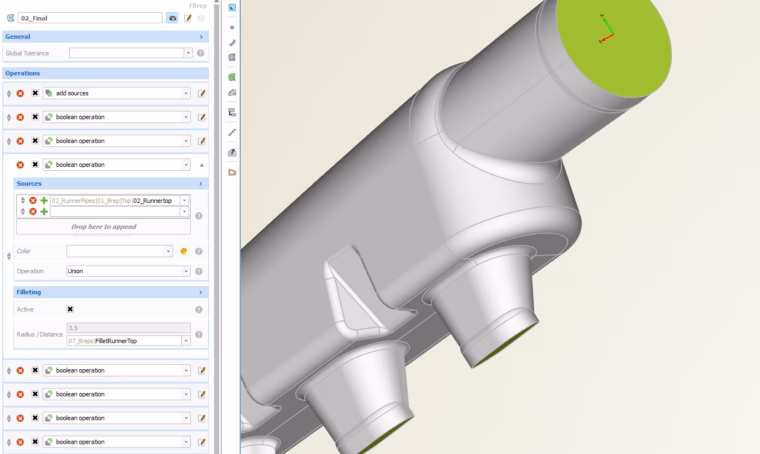The height and width of the screenshot is (454, 760).
Task: Click the Drop here to append area
Action: [103, 227]
